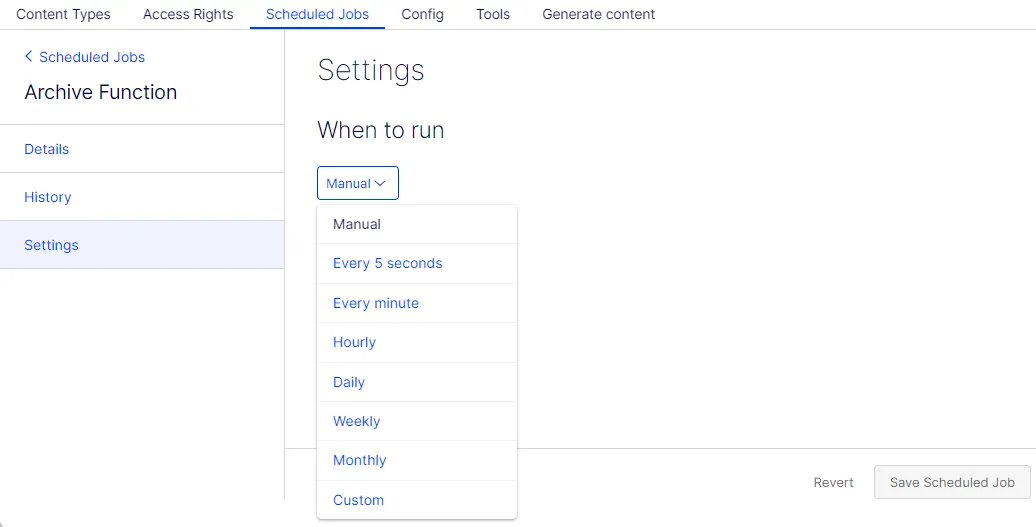This screenshot has height=527, width=1036.
Task: Go to the Tools tab
Action: (x=493, y=14)
